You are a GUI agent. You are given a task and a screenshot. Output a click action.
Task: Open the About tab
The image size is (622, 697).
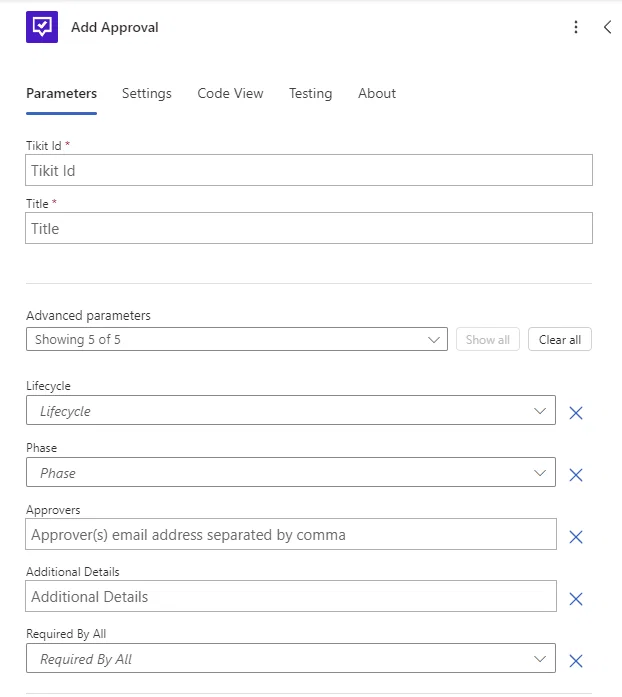click(x=377, y=93)
